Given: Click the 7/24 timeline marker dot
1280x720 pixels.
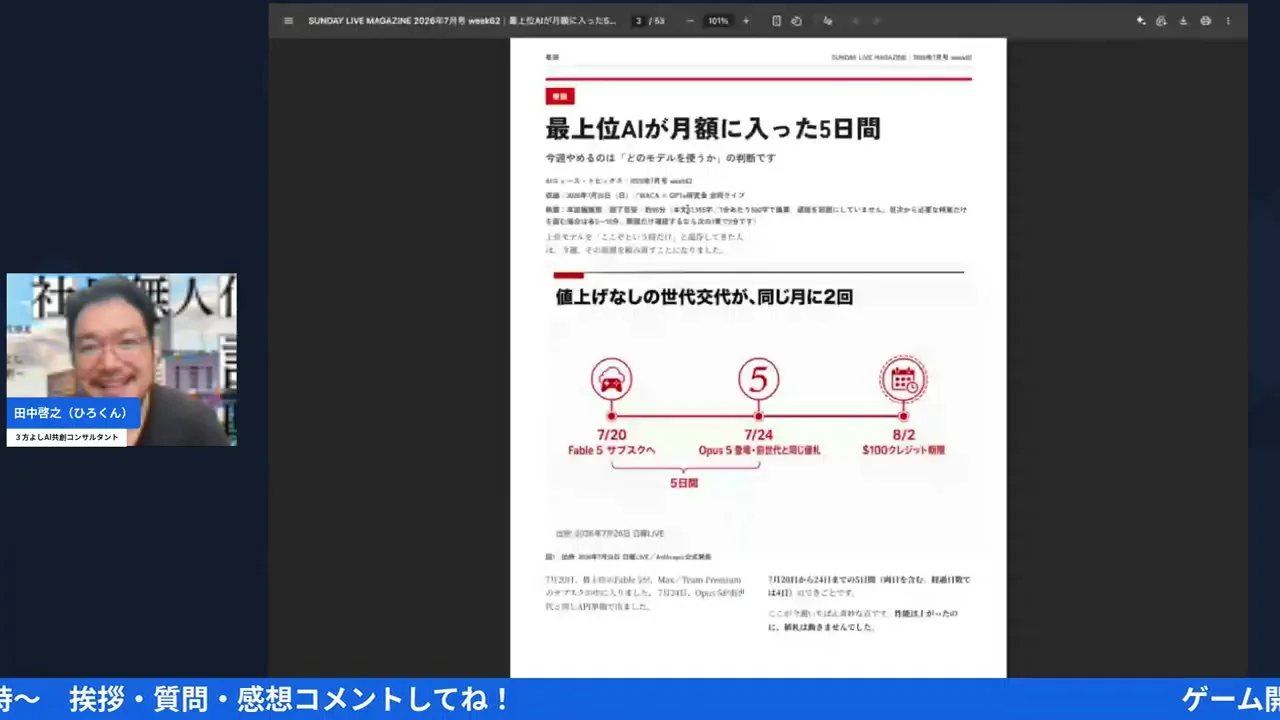Looking at the screenshot, I should click(x=758, y=416).
